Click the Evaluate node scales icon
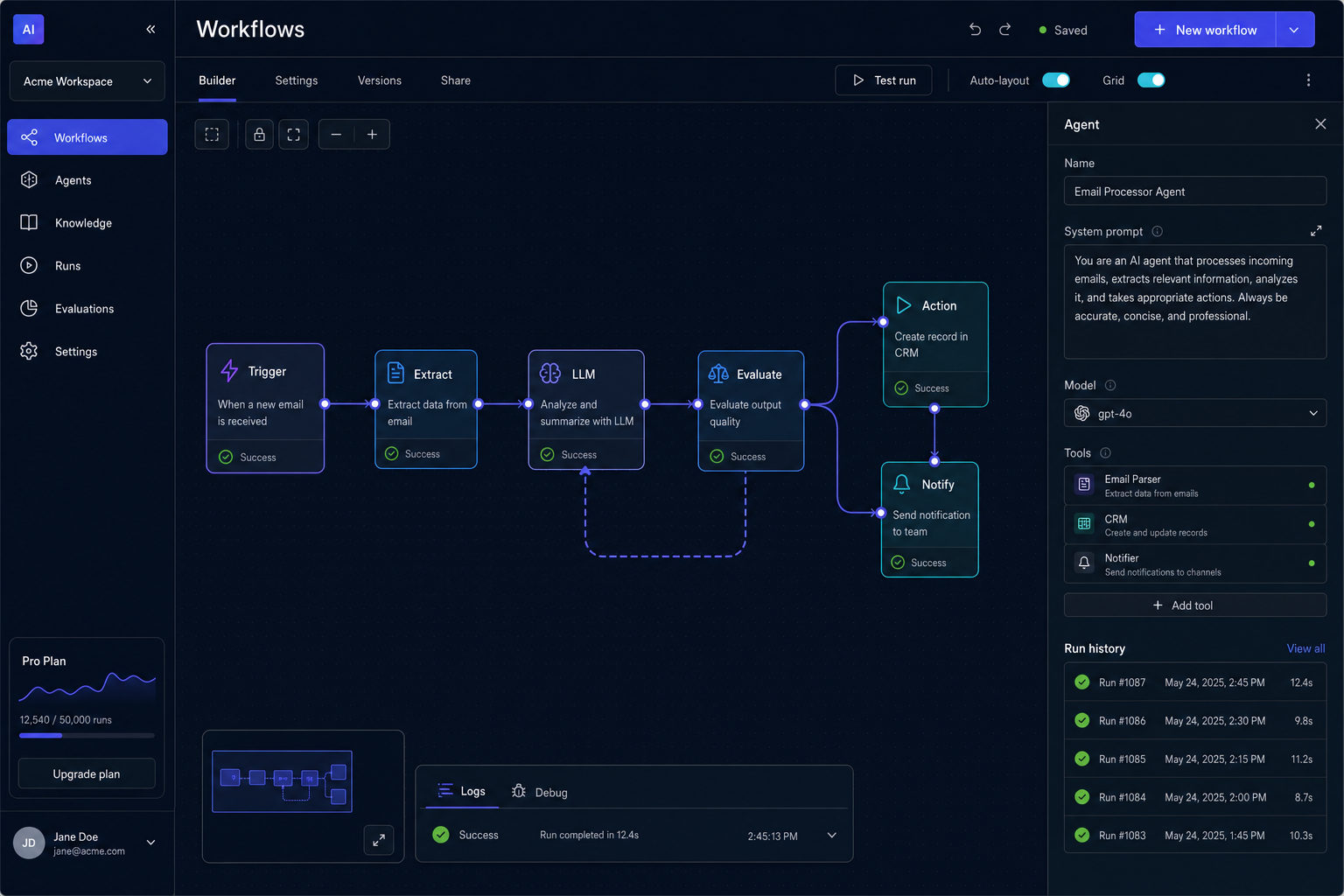1344x896 pixels. pyautogui.click(x=718, y=374)
